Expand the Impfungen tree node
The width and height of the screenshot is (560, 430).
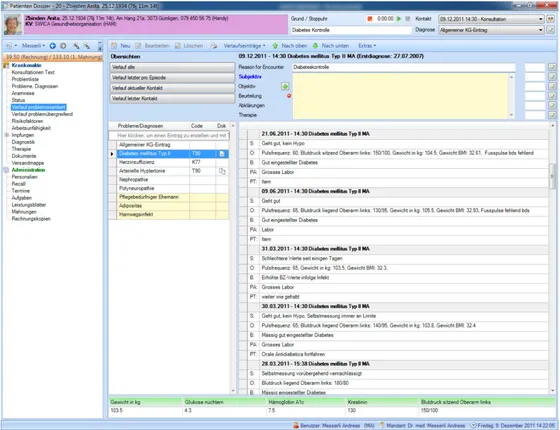(6, 135)
